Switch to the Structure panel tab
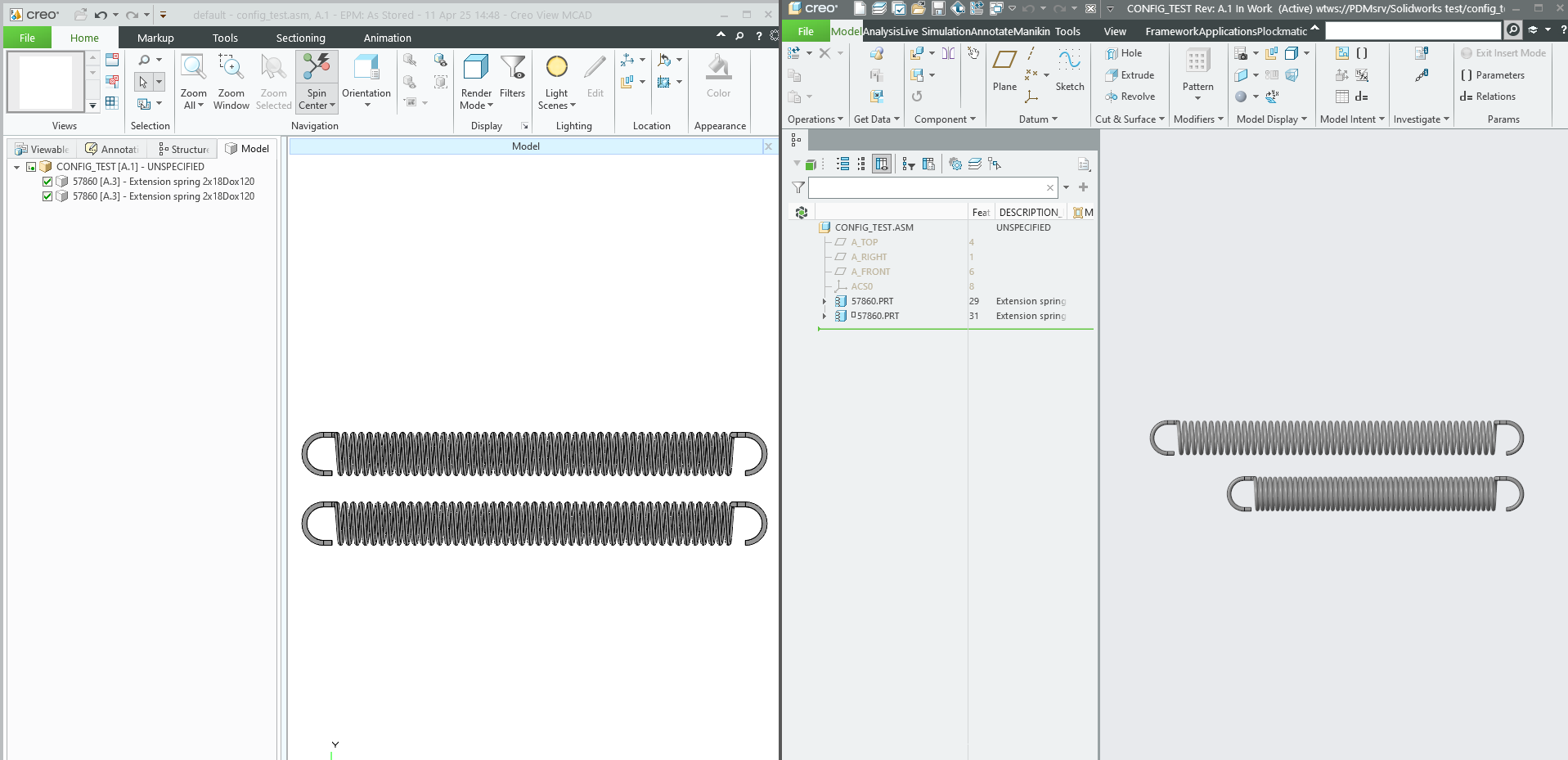 184,149
